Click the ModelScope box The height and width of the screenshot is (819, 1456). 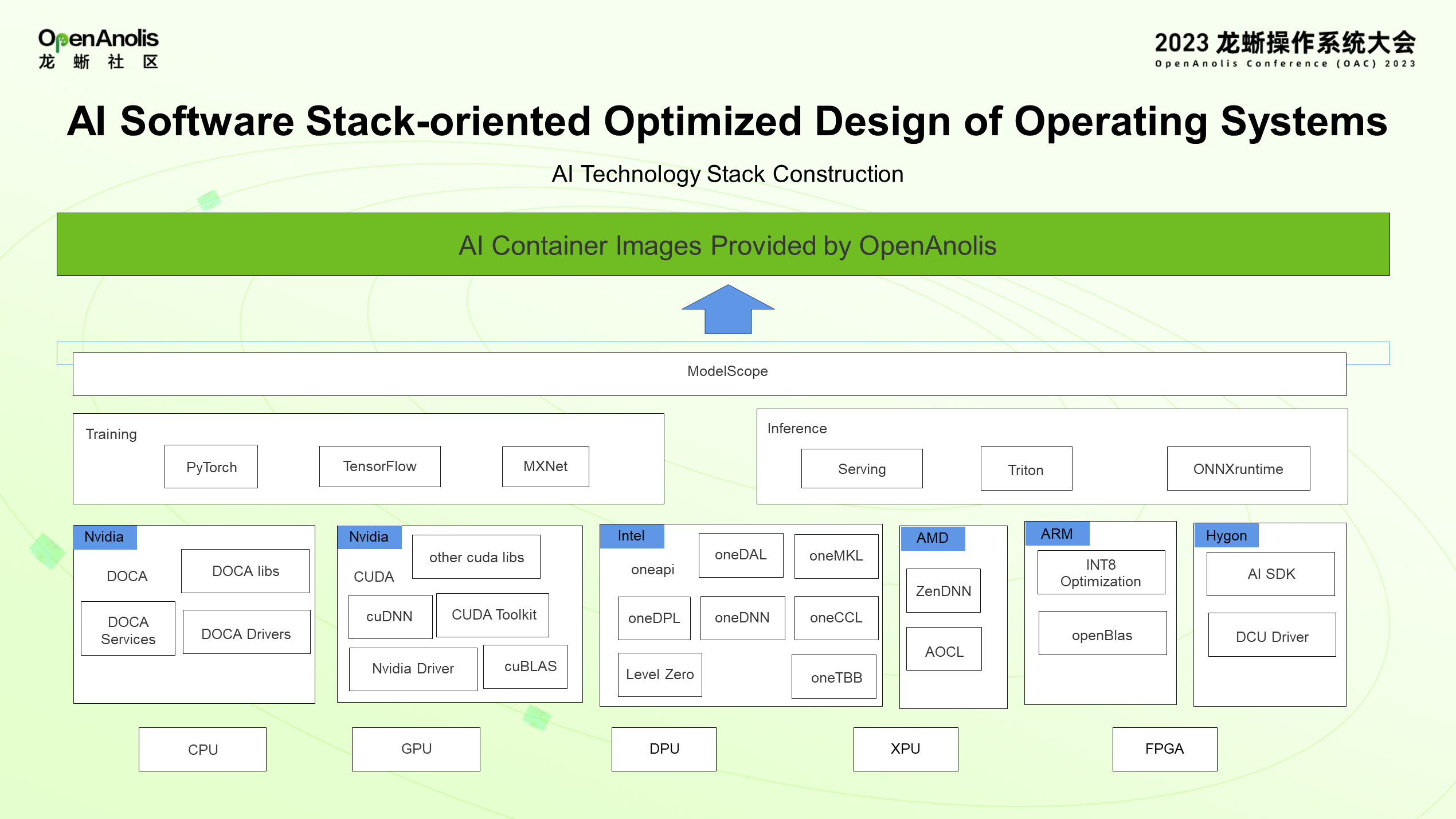click(710, 374)
